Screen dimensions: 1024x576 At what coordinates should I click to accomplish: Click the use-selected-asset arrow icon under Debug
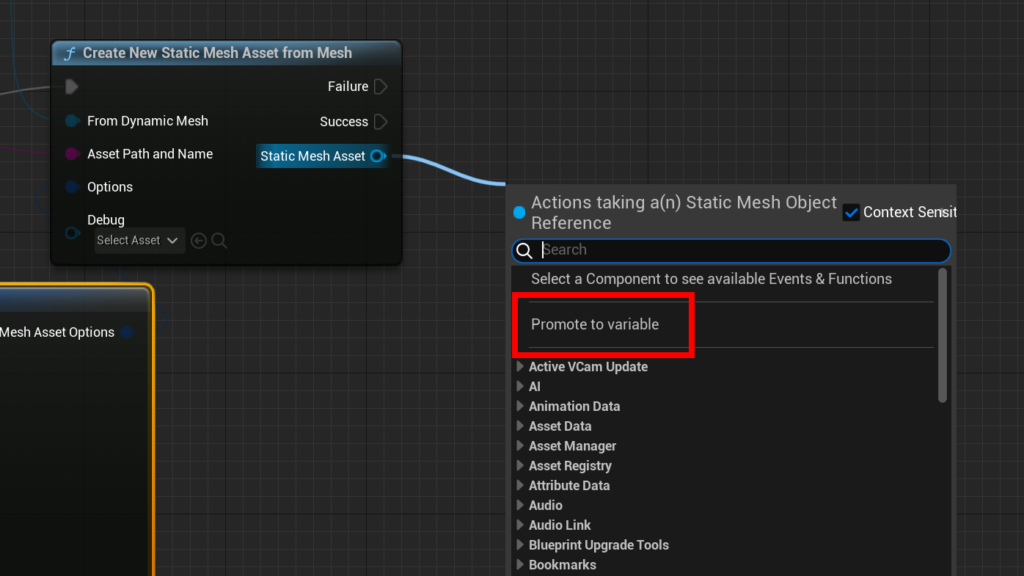click(x=199, y=241)
